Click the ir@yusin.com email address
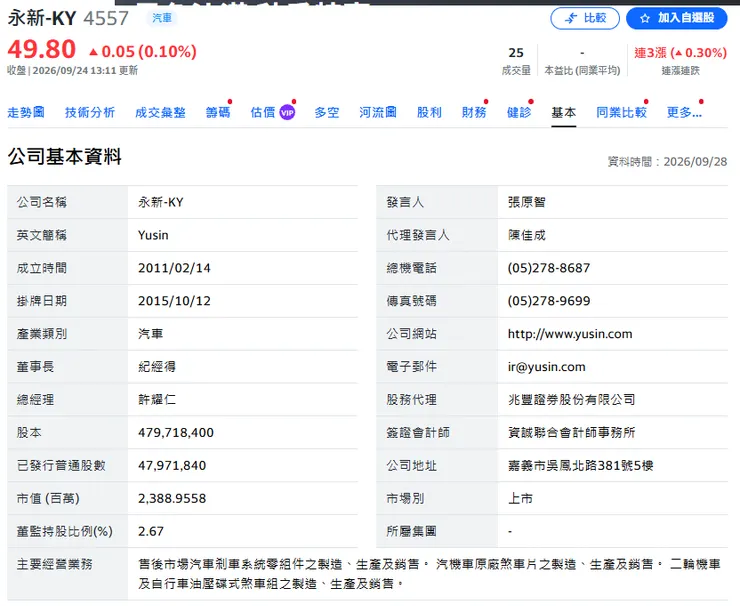 pos(547,367)
